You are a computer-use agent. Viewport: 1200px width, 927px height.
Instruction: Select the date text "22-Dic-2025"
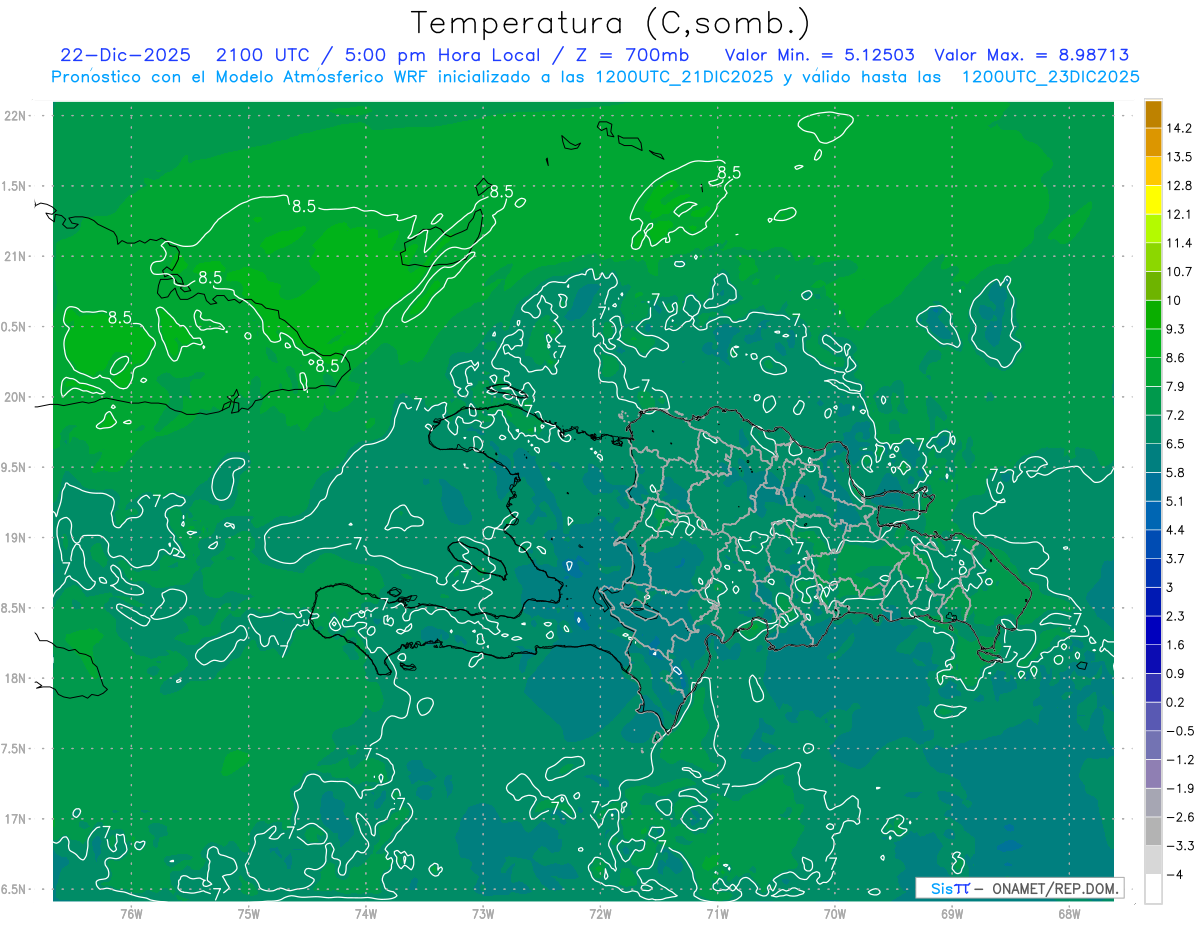point(128,55)
